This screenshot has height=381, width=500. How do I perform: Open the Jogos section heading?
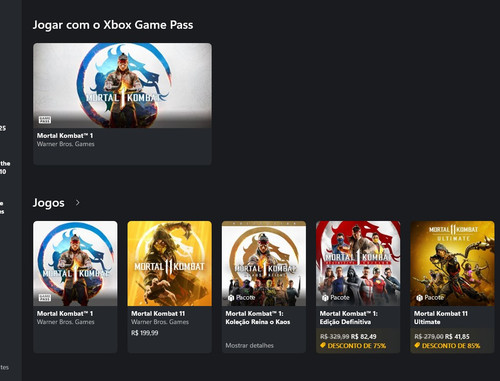[x=49, y=203]
